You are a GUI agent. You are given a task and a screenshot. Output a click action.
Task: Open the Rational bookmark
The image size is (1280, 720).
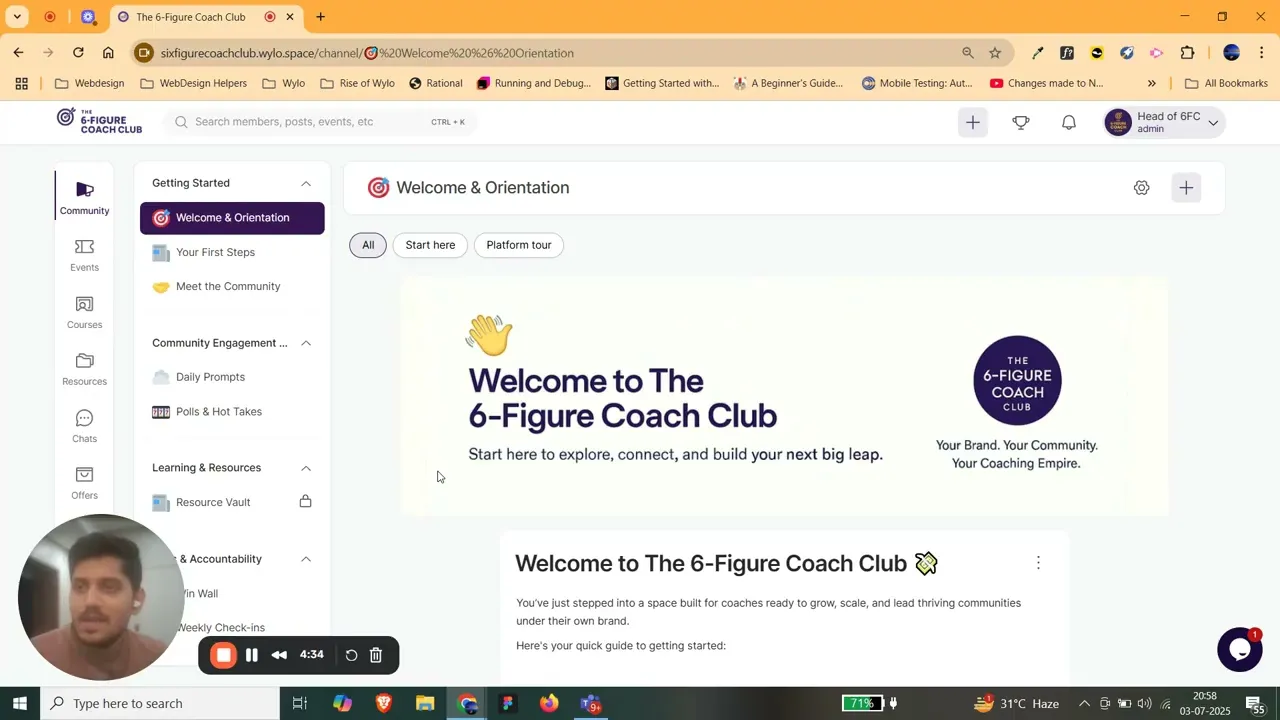pos(435,83)
